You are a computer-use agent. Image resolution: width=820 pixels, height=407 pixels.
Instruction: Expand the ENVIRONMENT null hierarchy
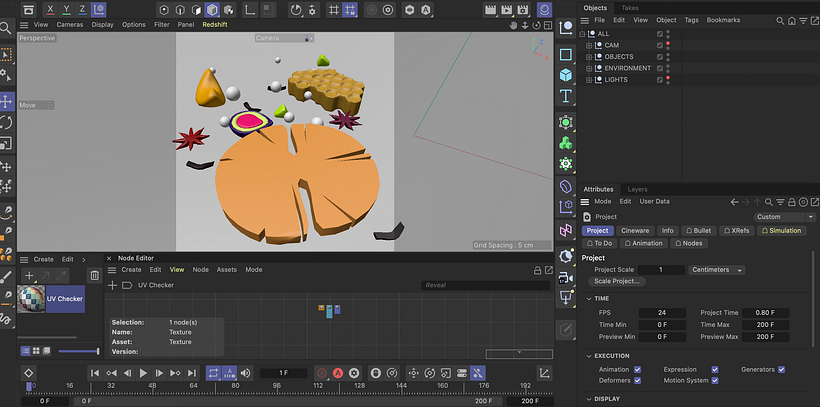click(589, 69)
